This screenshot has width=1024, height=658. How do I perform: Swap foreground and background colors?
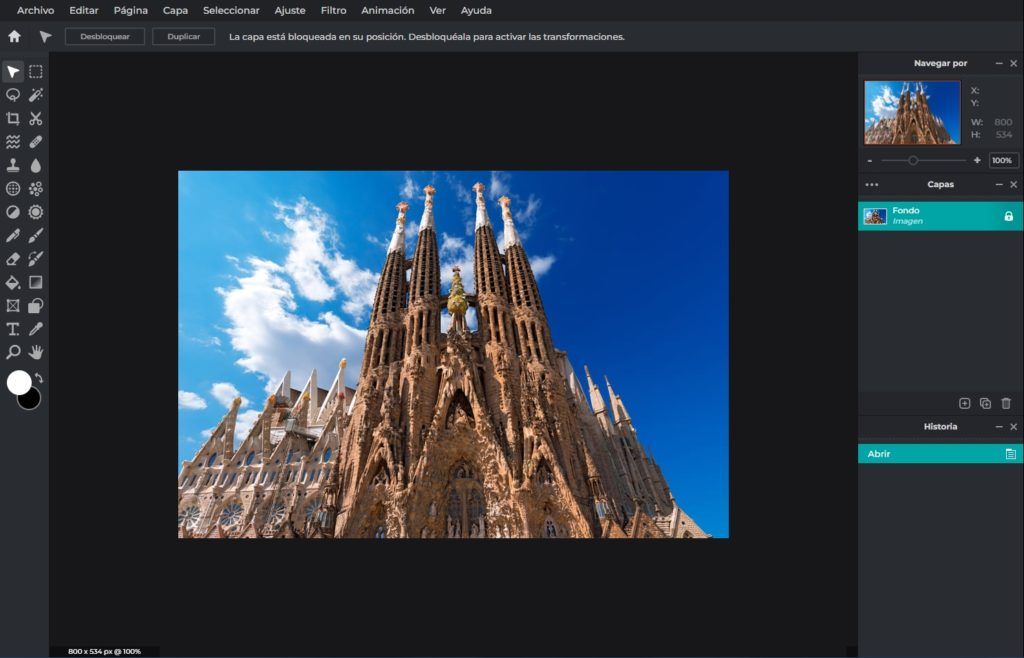[39, 377]
